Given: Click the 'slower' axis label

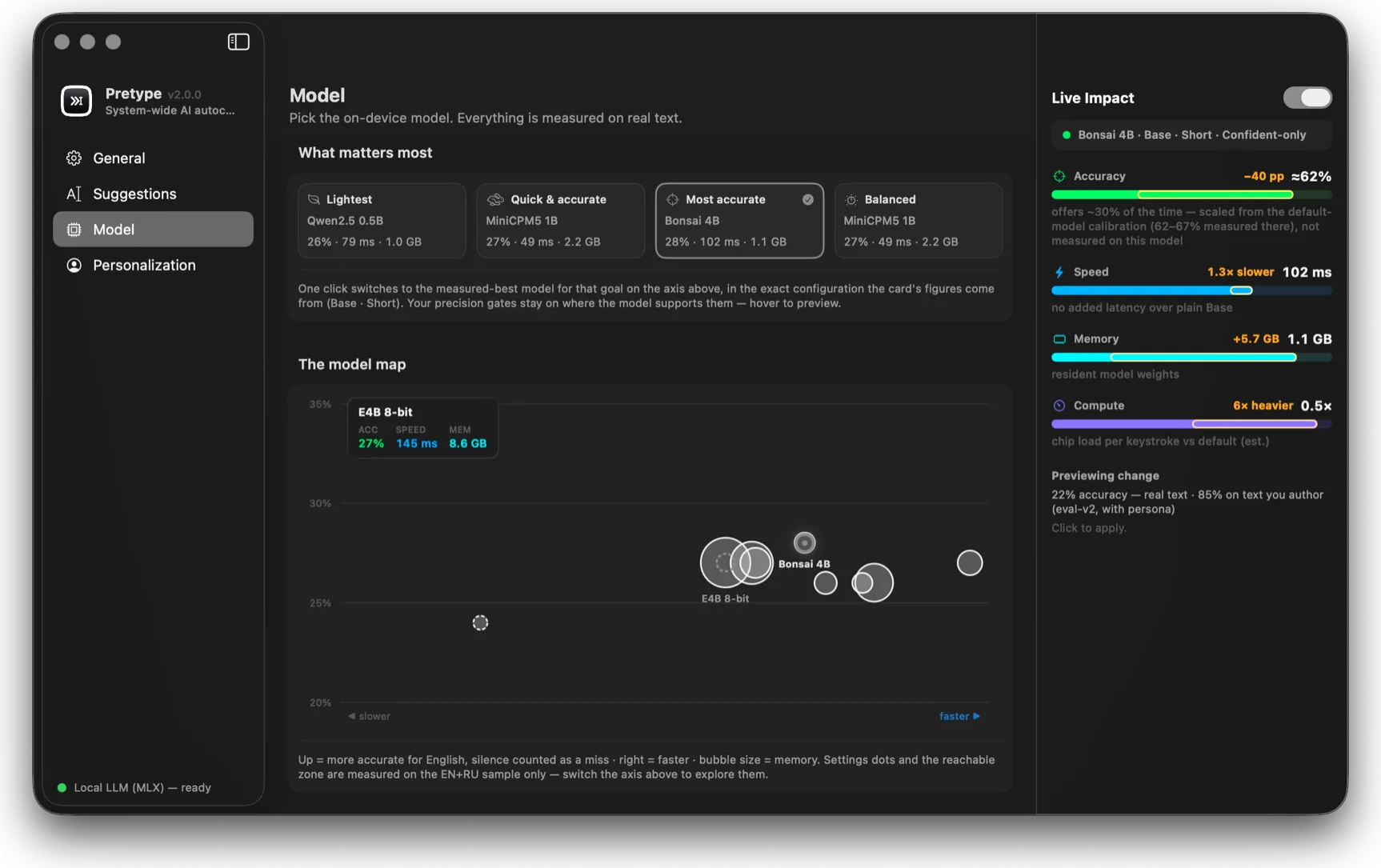Looking at the screenshot, I should 369,716.
